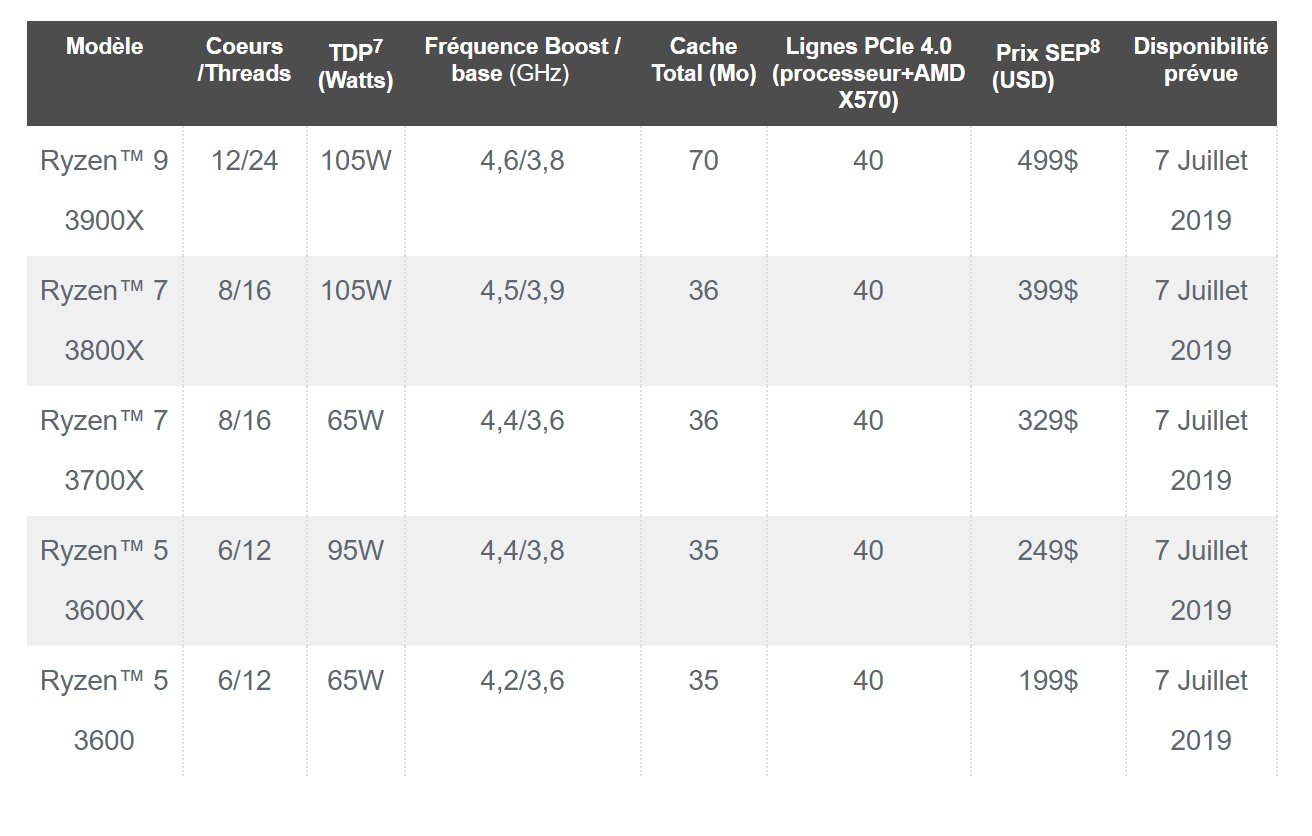Select the 95W TDP cell
Screen dimensions: 1312x836
(355, 551)
